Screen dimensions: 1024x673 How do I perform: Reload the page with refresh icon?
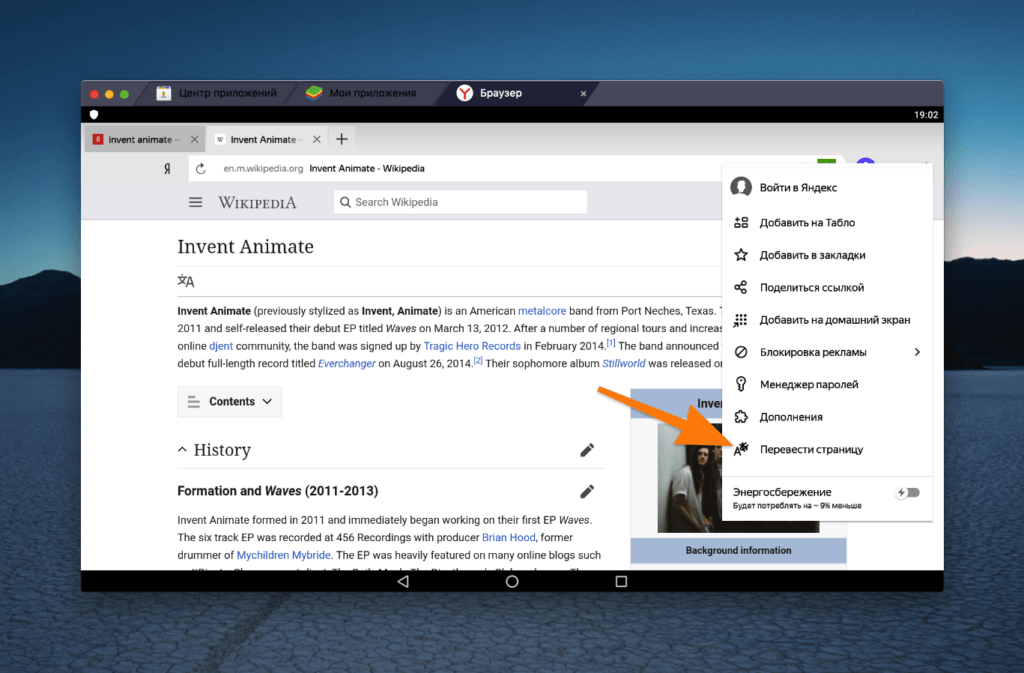pyautogui.click(x=200, y=168)
